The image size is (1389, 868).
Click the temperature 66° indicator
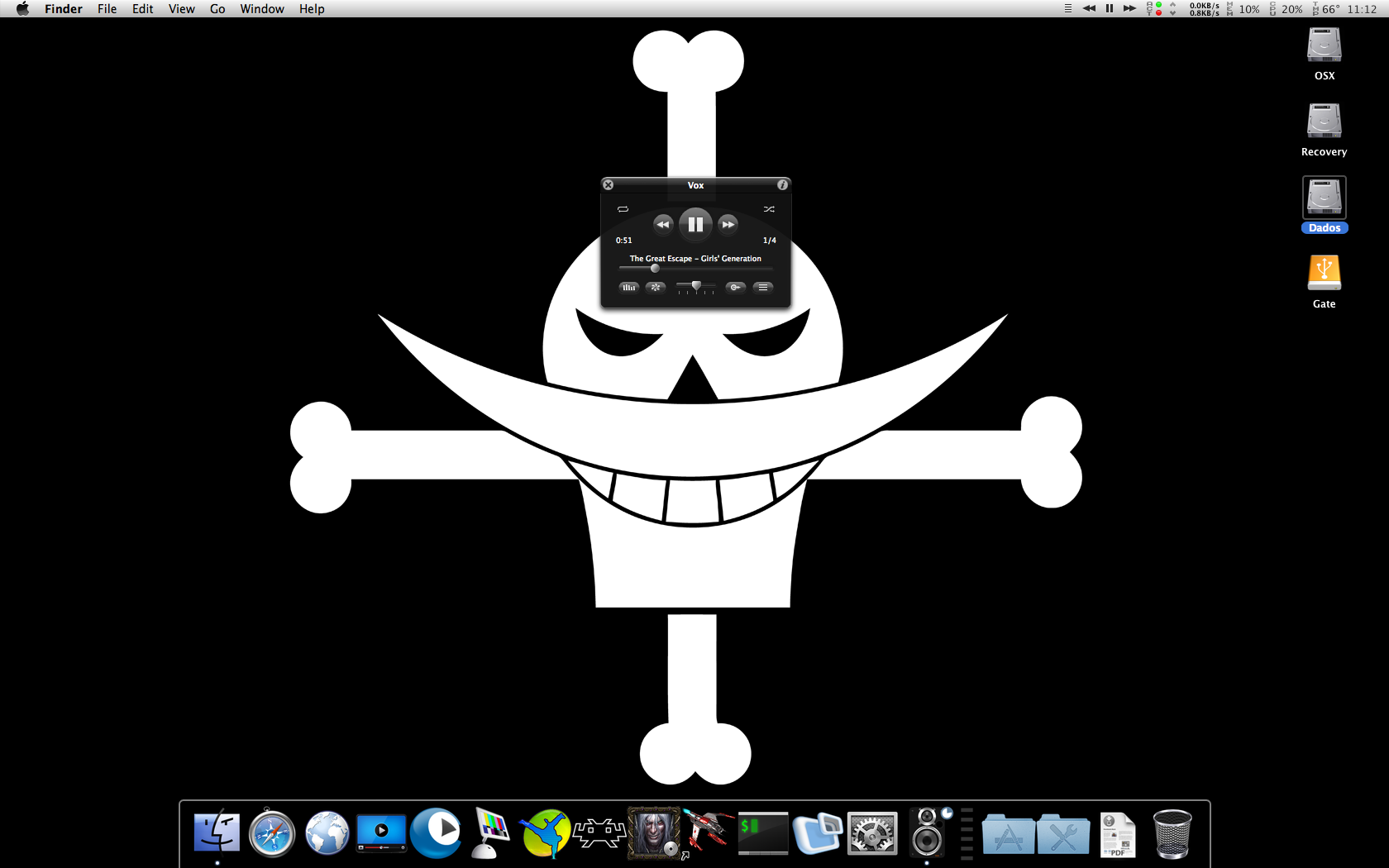pos(1326,9)
